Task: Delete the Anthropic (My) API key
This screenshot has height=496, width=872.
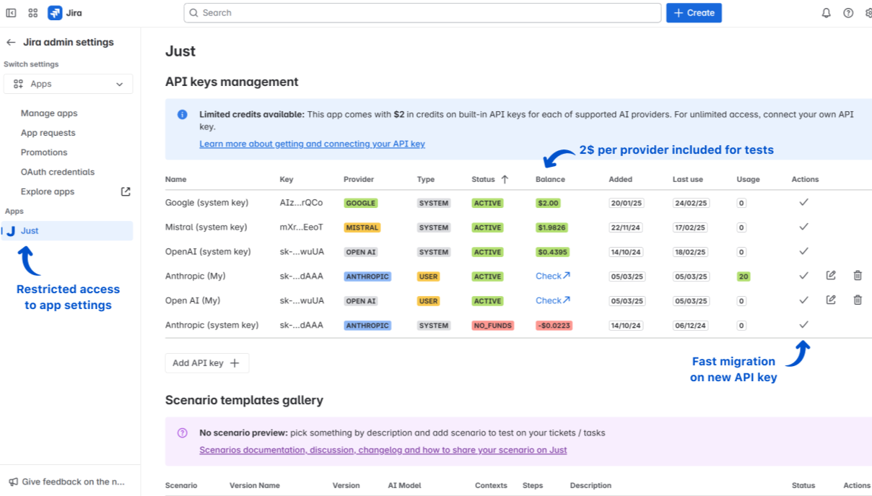Action: click(x=857, y=276)
